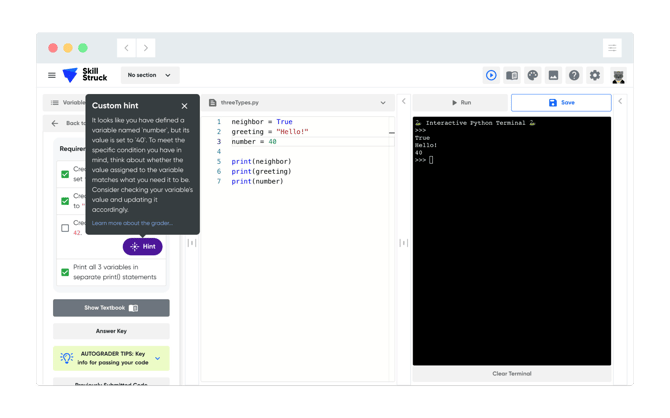Viewport: 670px width, 418px height.
Task: Open the Learn more about the grader link
Action: [132, 223]
